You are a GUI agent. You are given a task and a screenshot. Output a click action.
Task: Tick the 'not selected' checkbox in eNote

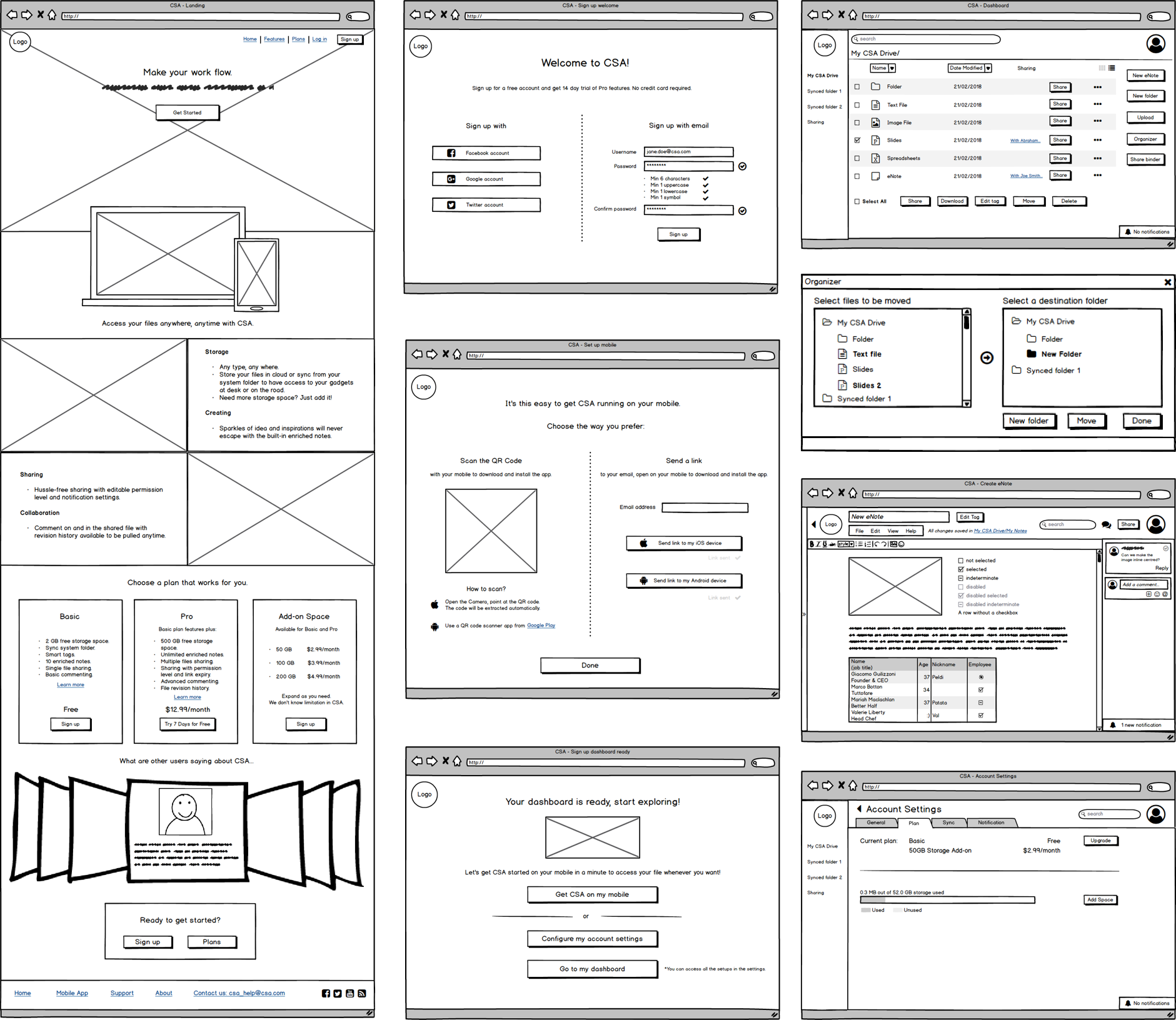tap(961, 561)
